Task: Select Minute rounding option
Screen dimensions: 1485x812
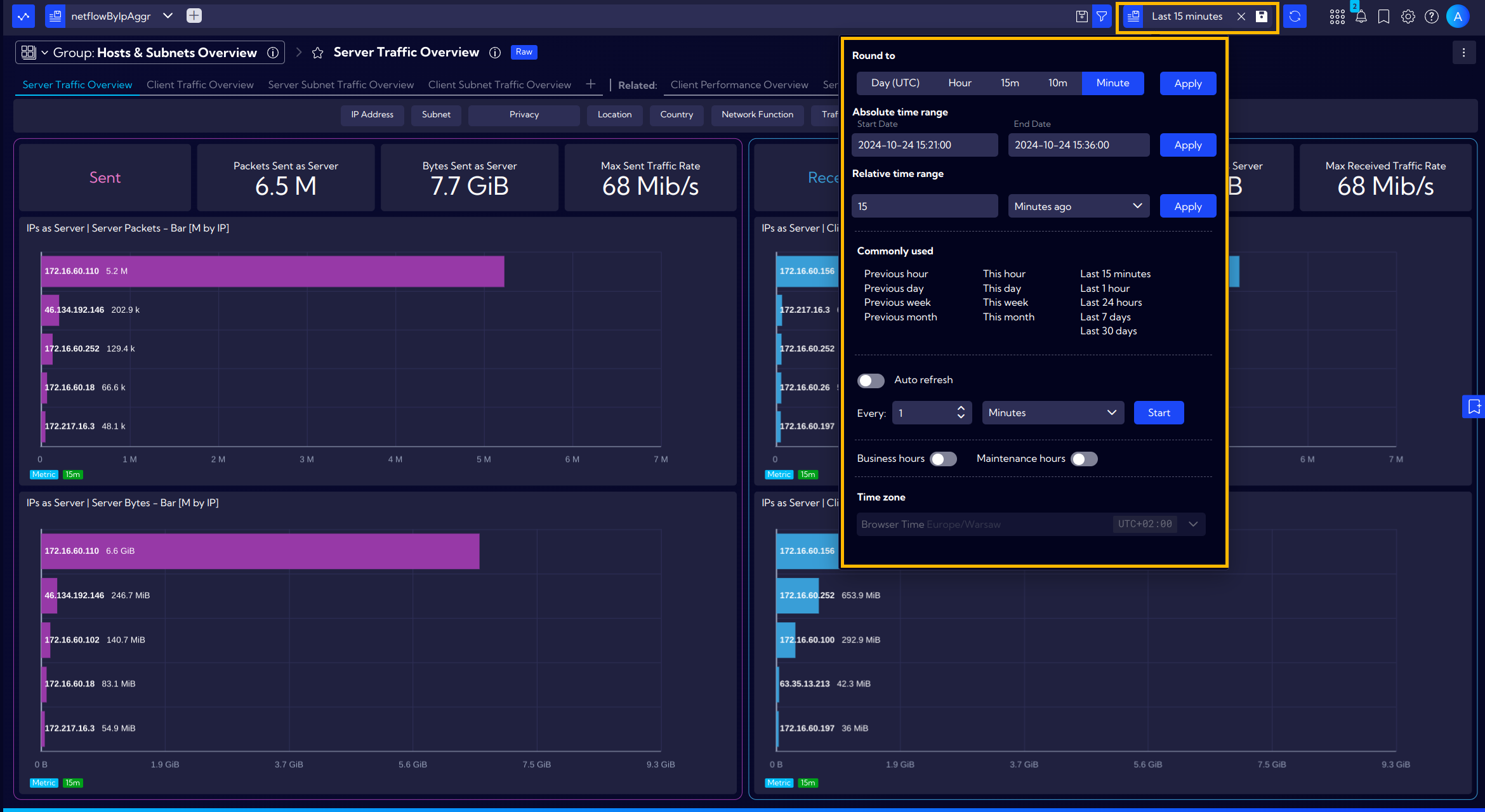Action: [1112, 83]
